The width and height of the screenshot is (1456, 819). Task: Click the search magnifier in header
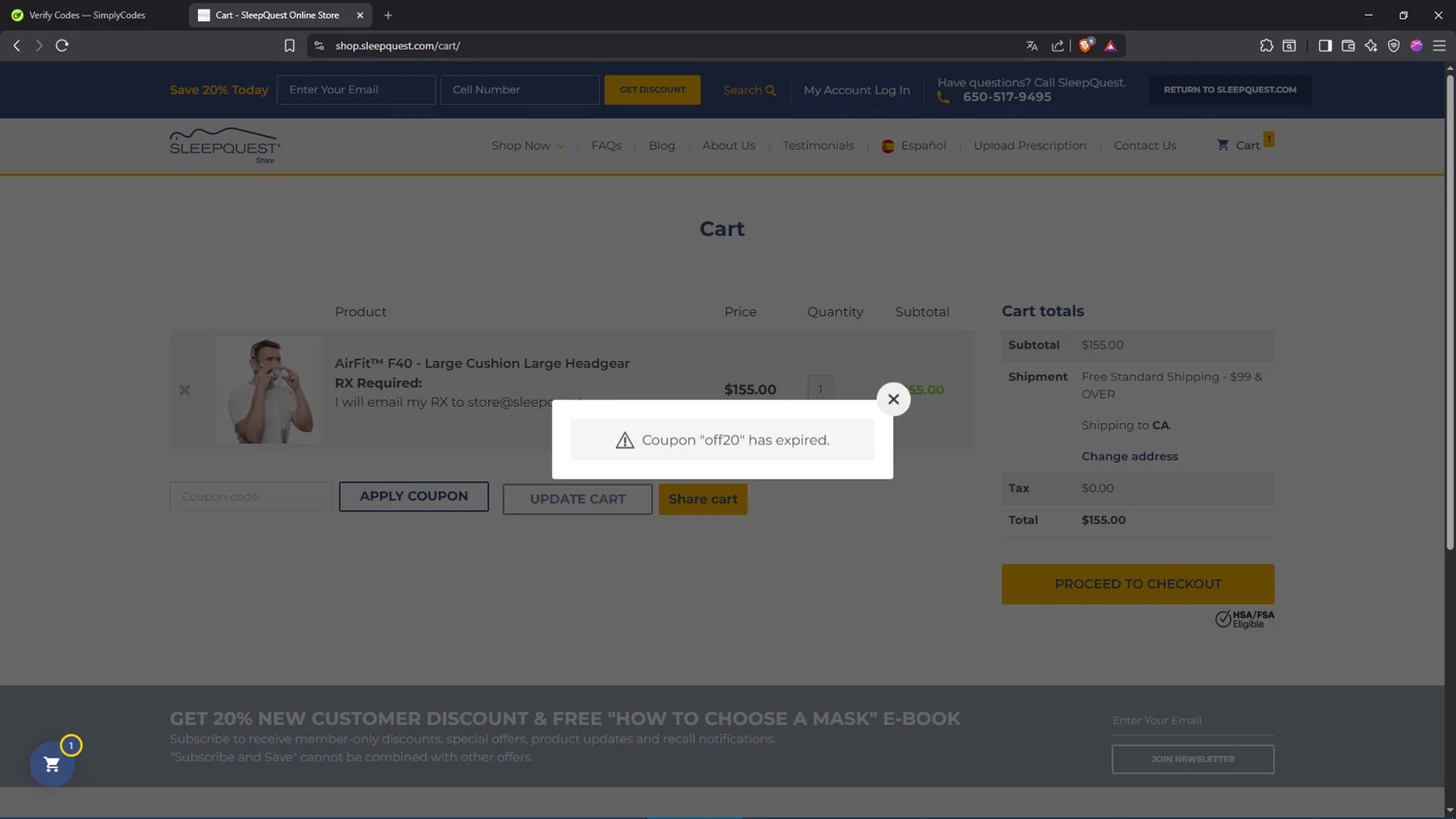pyautogui.click(x=771, y=90)
